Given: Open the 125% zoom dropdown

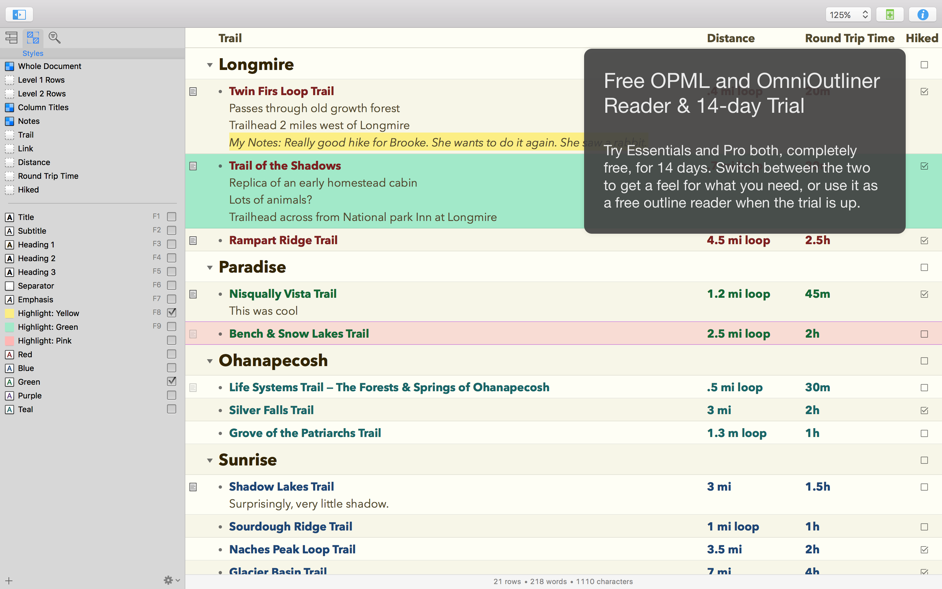Looking at the screenshot, I should coord(847,15).
